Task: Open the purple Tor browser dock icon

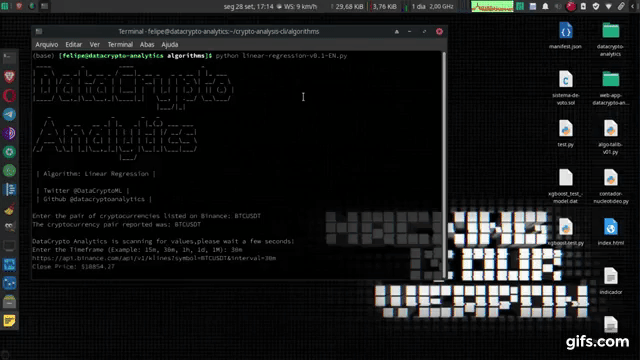Action: click(x=9, y=133)
